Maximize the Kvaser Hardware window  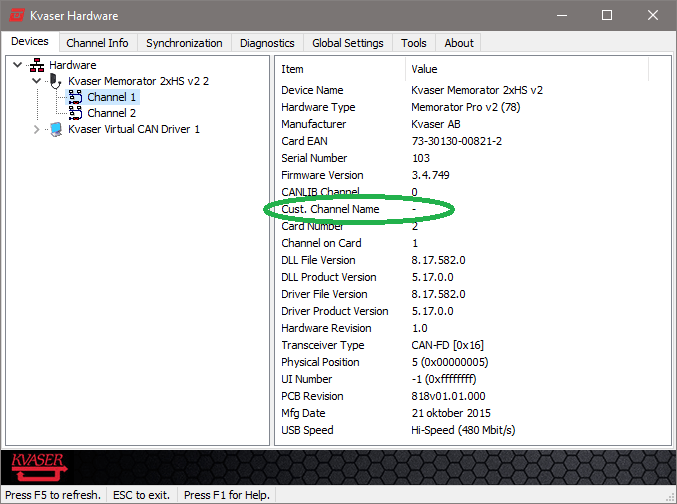pyautogui.click(x=607, y=15)
